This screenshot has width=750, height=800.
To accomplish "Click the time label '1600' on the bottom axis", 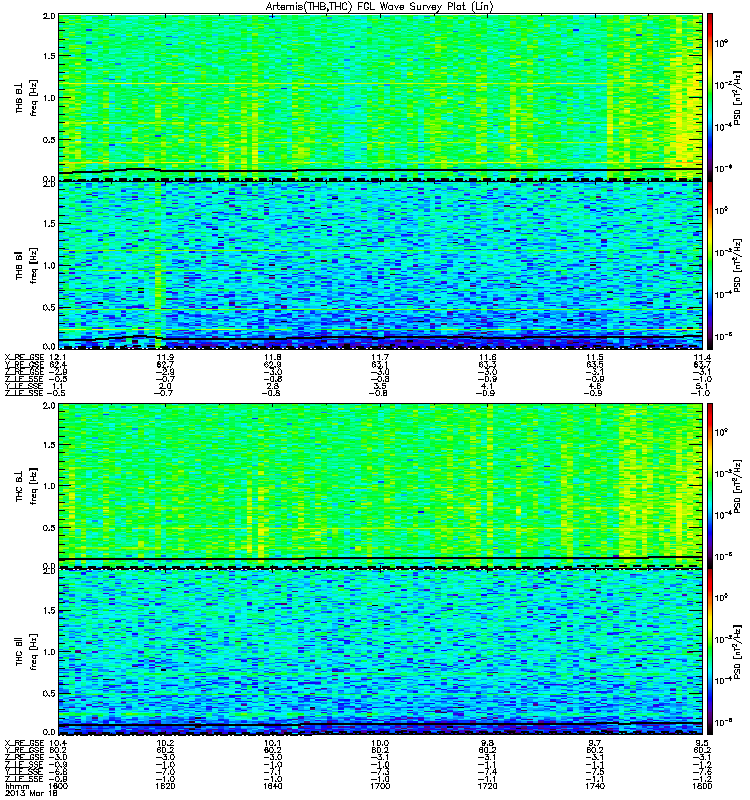I will 59,786.
